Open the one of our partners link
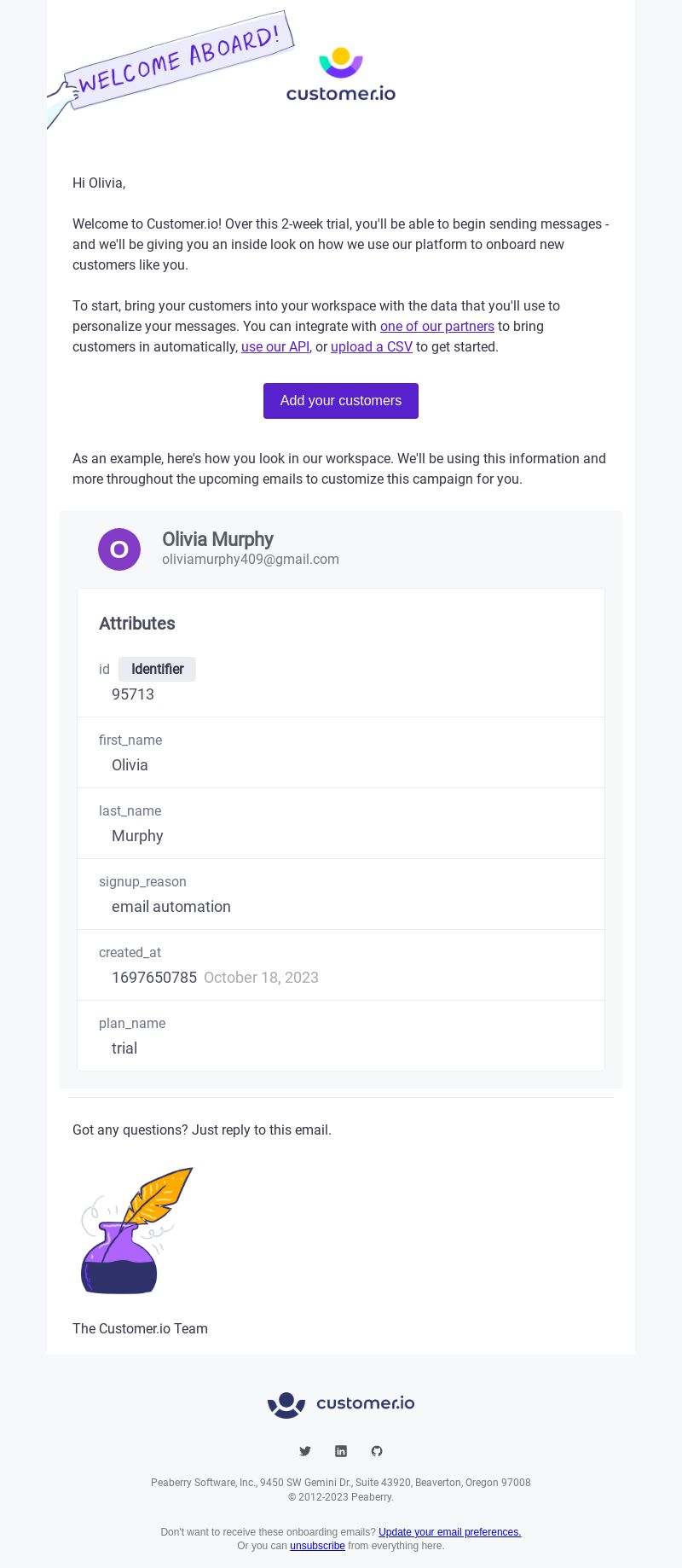682x1568 pixels. (x=437, y=326)
